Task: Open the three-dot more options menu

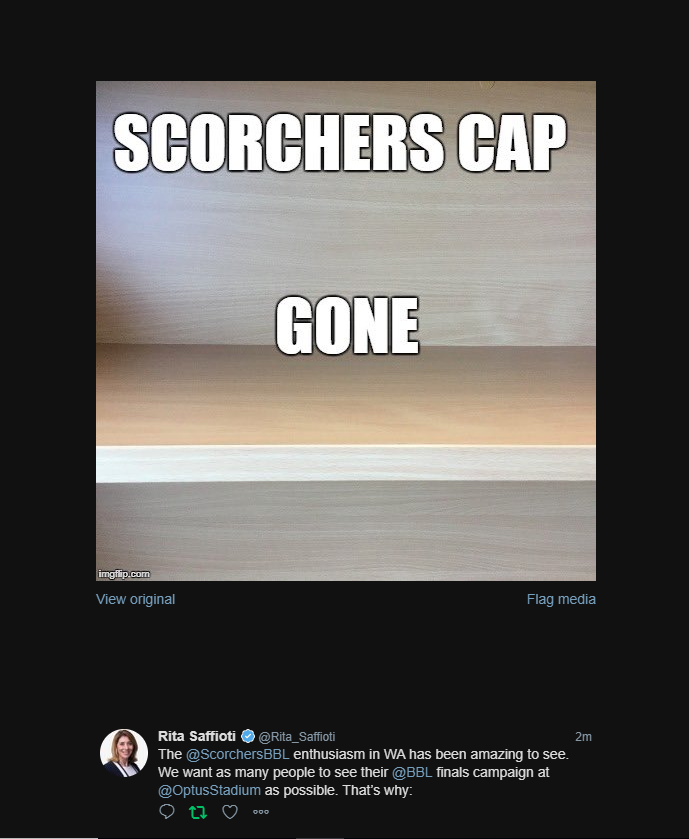Action: pyautogui.click(x=261, y=812)
